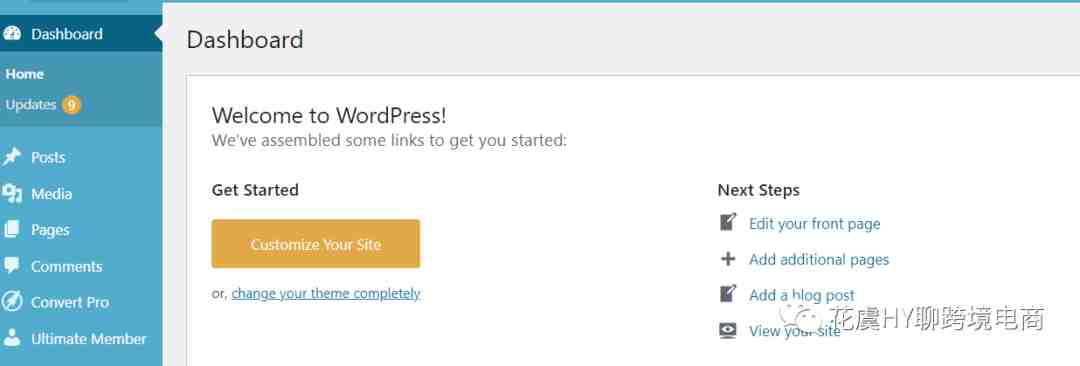Click the pencil icon beside Edit your front page
The width and height of the screenshot is (1080, 366).
(x=728, y=223)
